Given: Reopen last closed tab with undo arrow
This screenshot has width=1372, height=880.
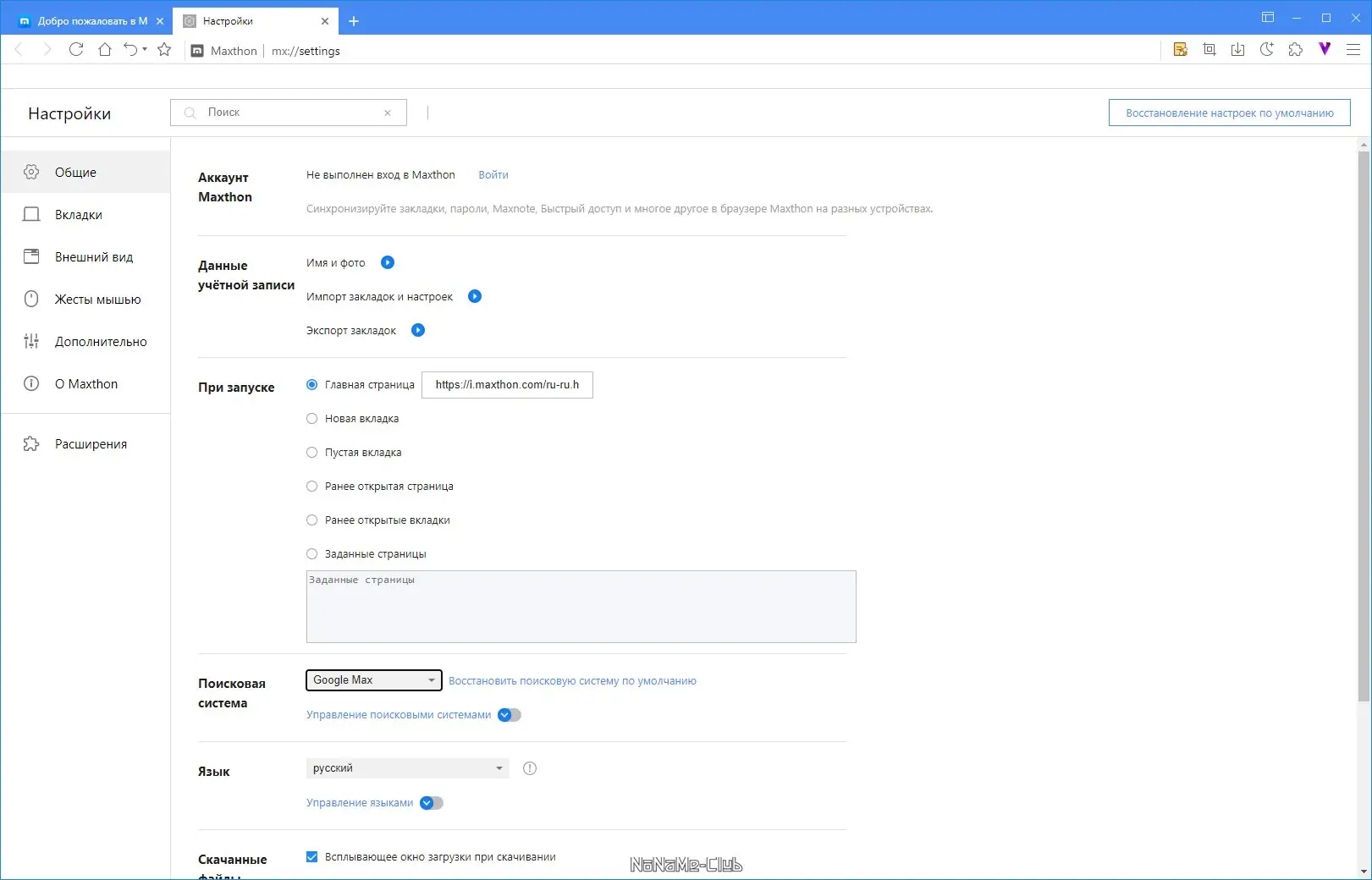Looking at the screenshot, I should click(x=130, y=50).
